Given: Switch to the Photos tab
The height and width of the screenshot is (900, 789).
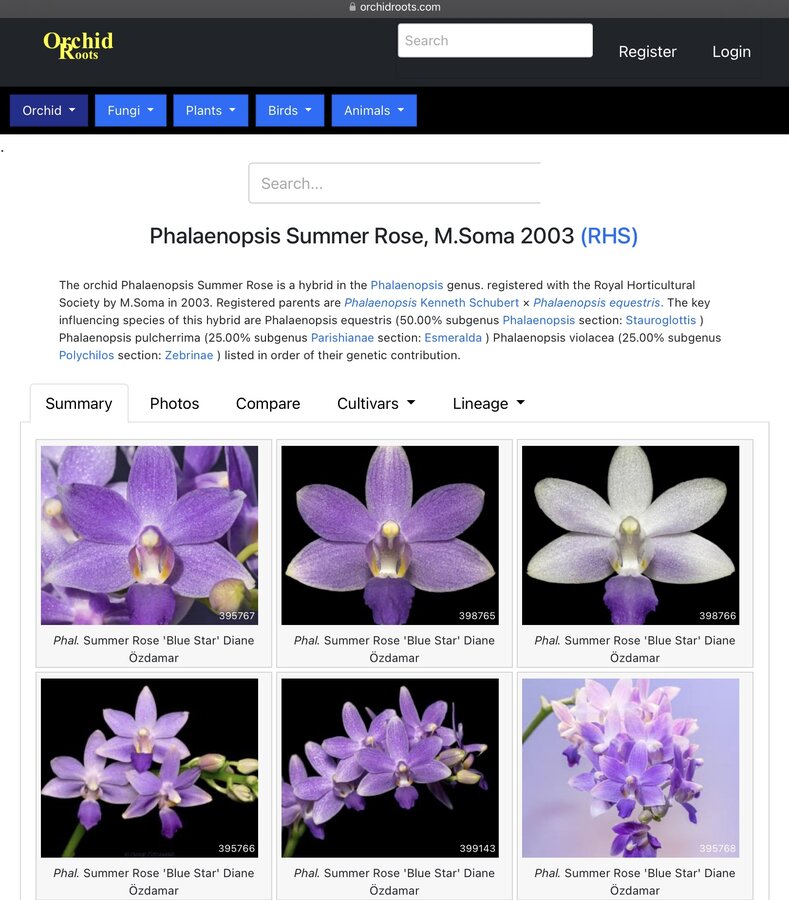Looking at the screenshot, I should (174, 403).
